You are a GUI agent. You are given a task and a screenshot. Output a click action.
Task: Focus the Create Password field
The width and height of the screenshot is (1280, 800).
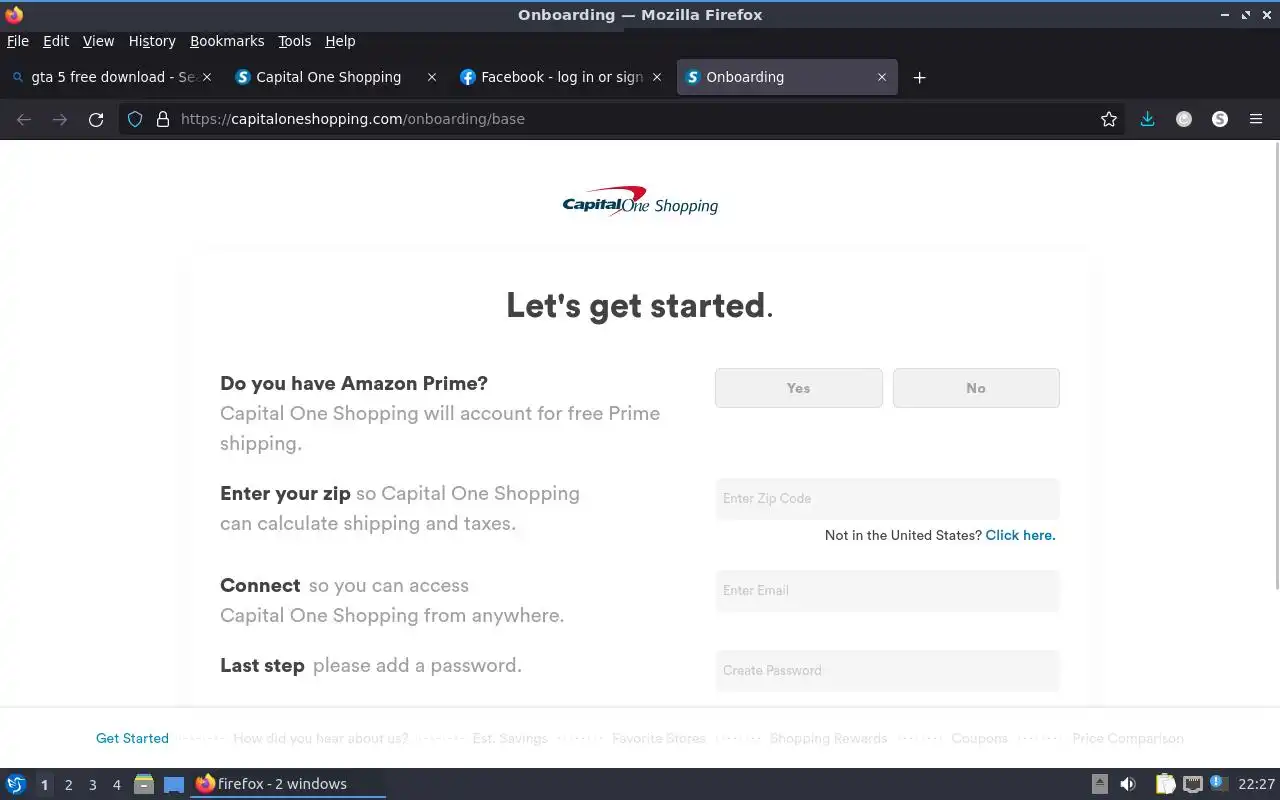point(887,670)
